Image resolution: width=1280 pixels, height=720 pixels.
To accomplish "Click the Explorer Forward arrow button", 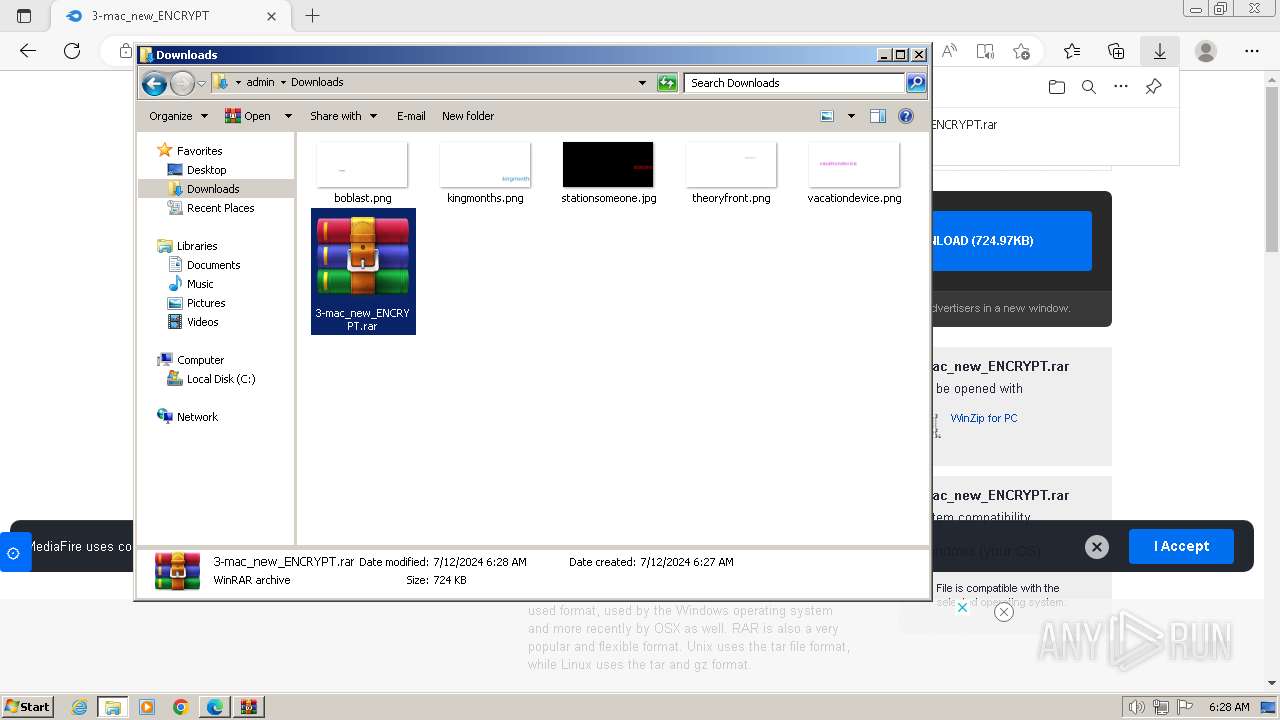I will tap(182, 83).
